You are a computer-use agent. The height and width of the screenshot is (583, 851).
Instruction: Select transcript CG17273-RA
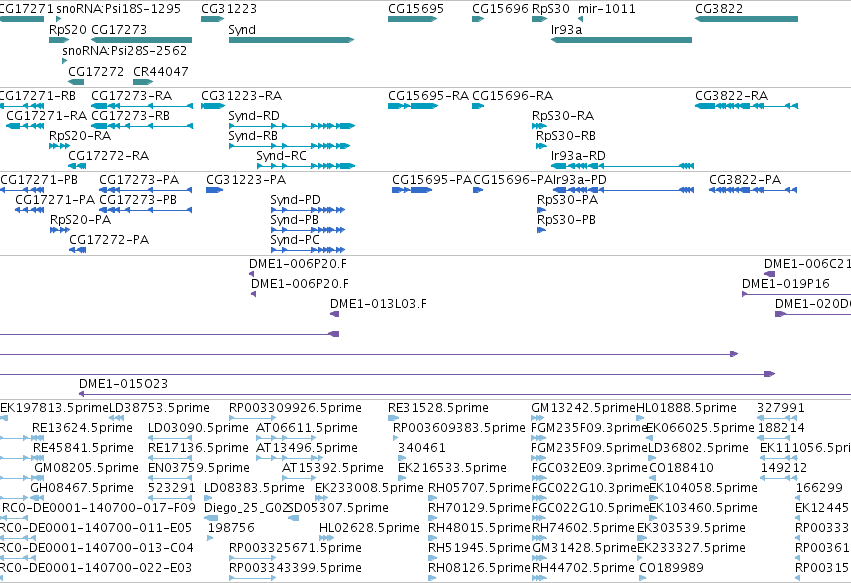pos(142,106)
